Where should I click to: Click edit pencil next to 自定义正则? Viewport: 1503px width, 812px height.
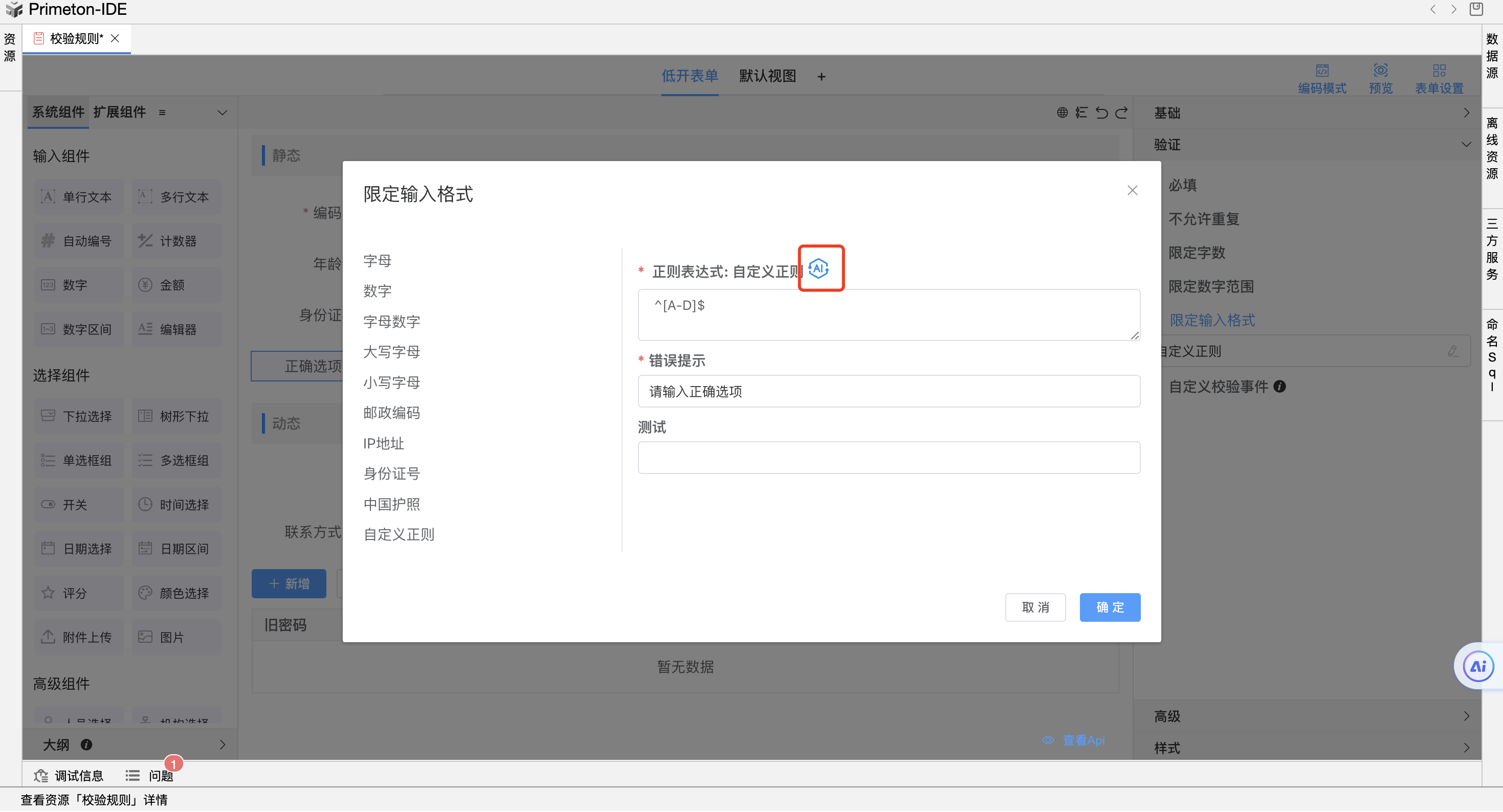[x=1453, y=351]
